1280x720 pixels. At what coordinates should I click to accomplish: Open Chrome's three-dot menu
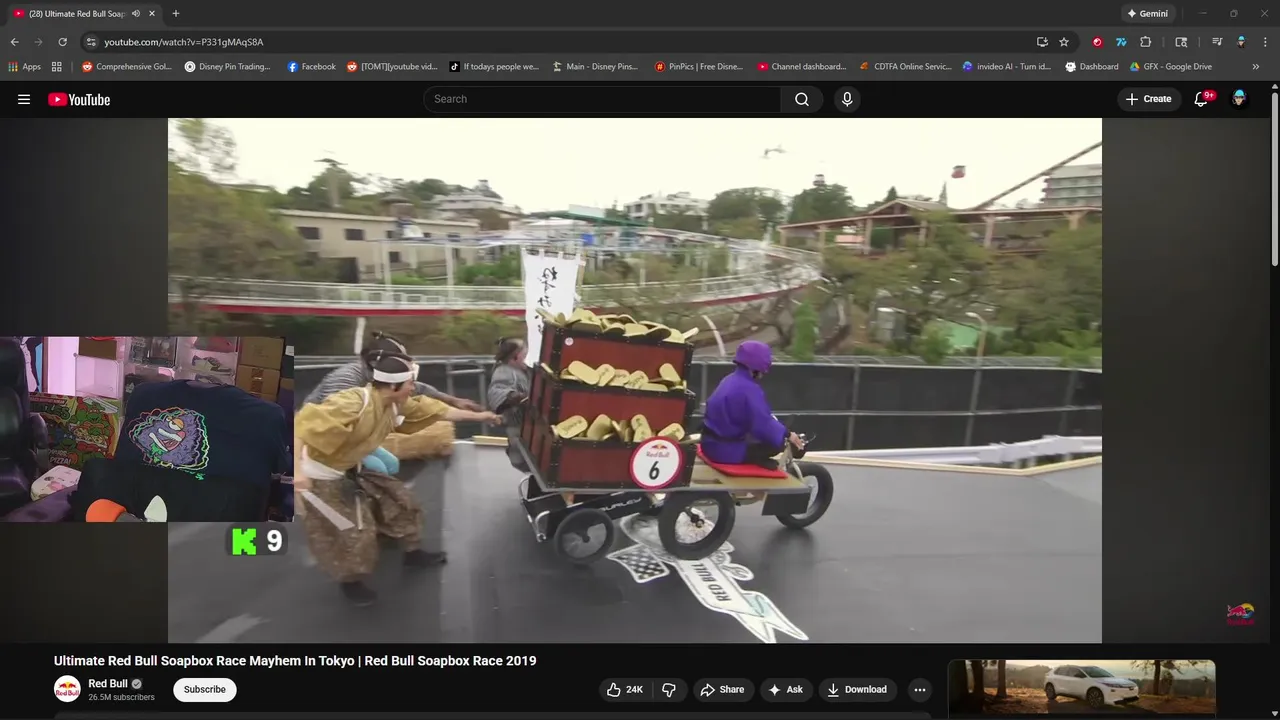click(x=1265, y=42)
